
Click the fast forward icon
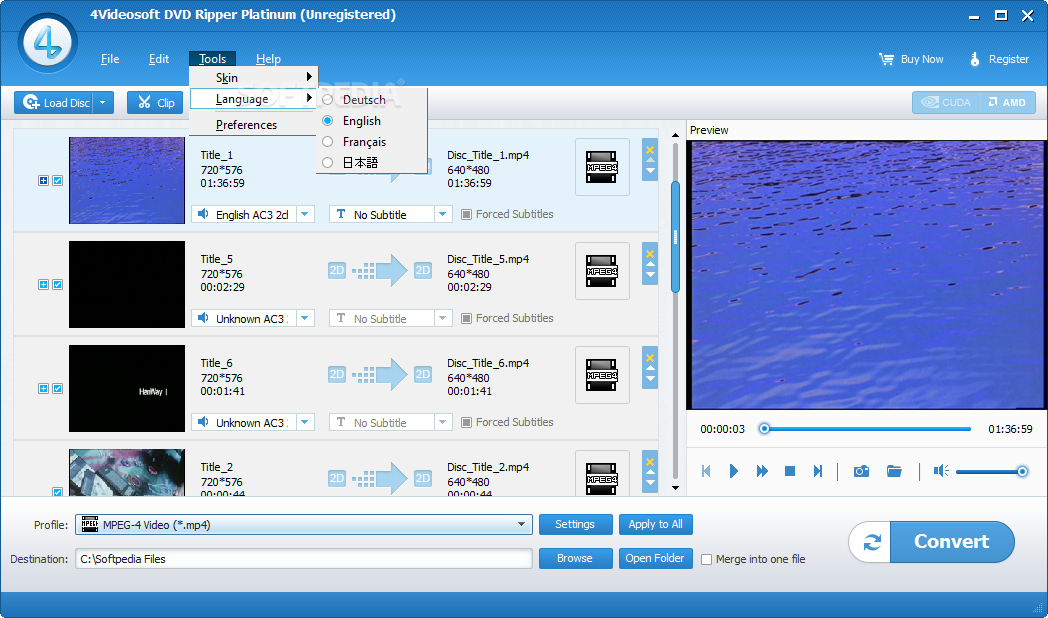[x=762, y=472]
